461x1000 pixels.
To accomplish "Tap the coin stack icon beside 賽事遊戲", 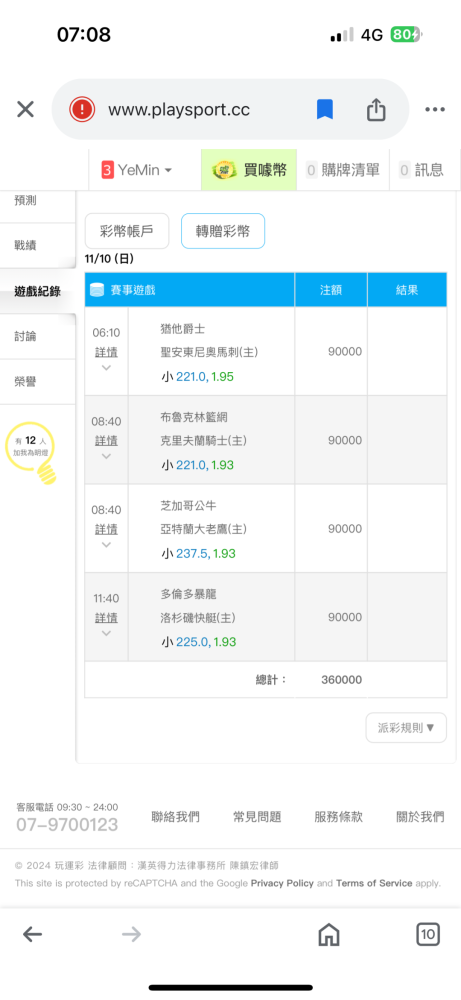I will (x=97, y=290).
